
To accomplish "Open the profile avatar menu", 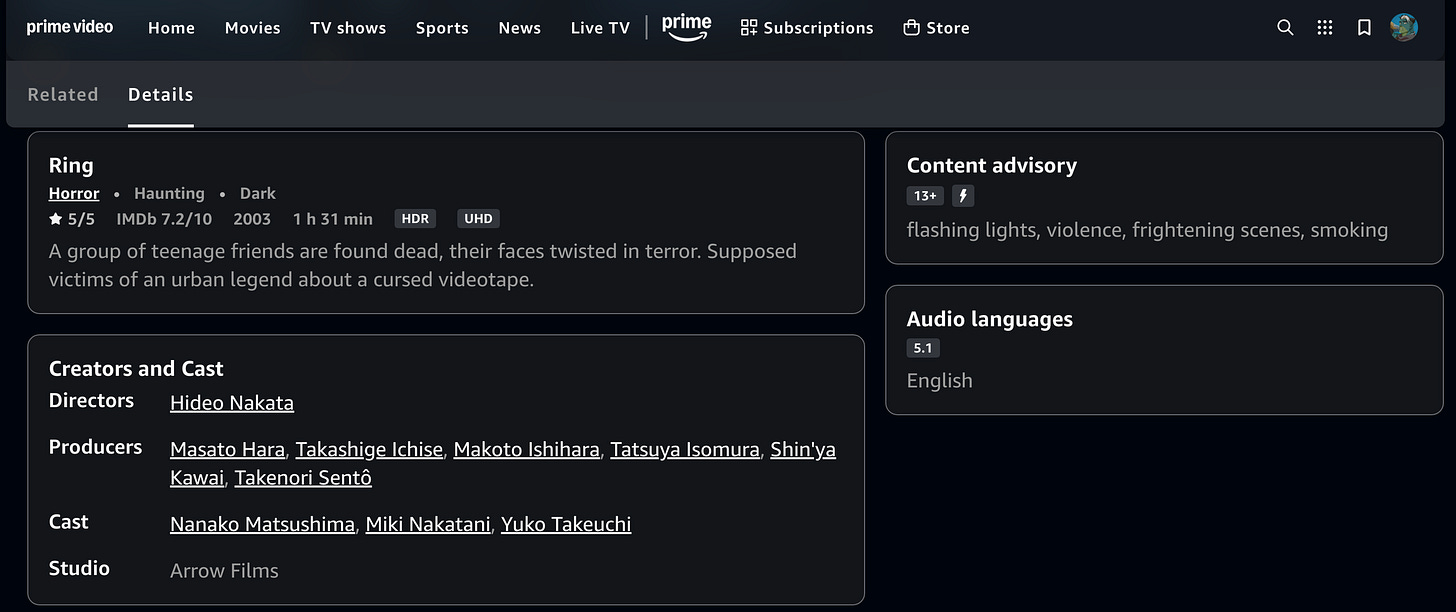I will pos(1404,28).
